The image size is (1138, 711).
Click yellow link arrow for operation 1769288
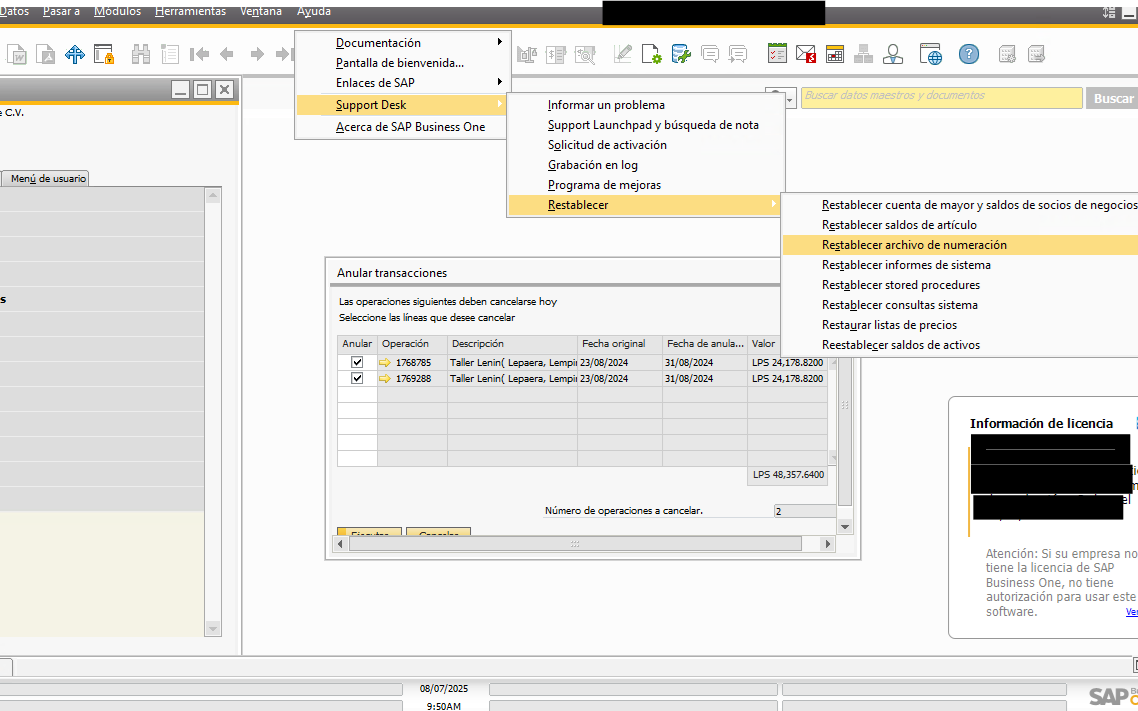coord(385,379)
